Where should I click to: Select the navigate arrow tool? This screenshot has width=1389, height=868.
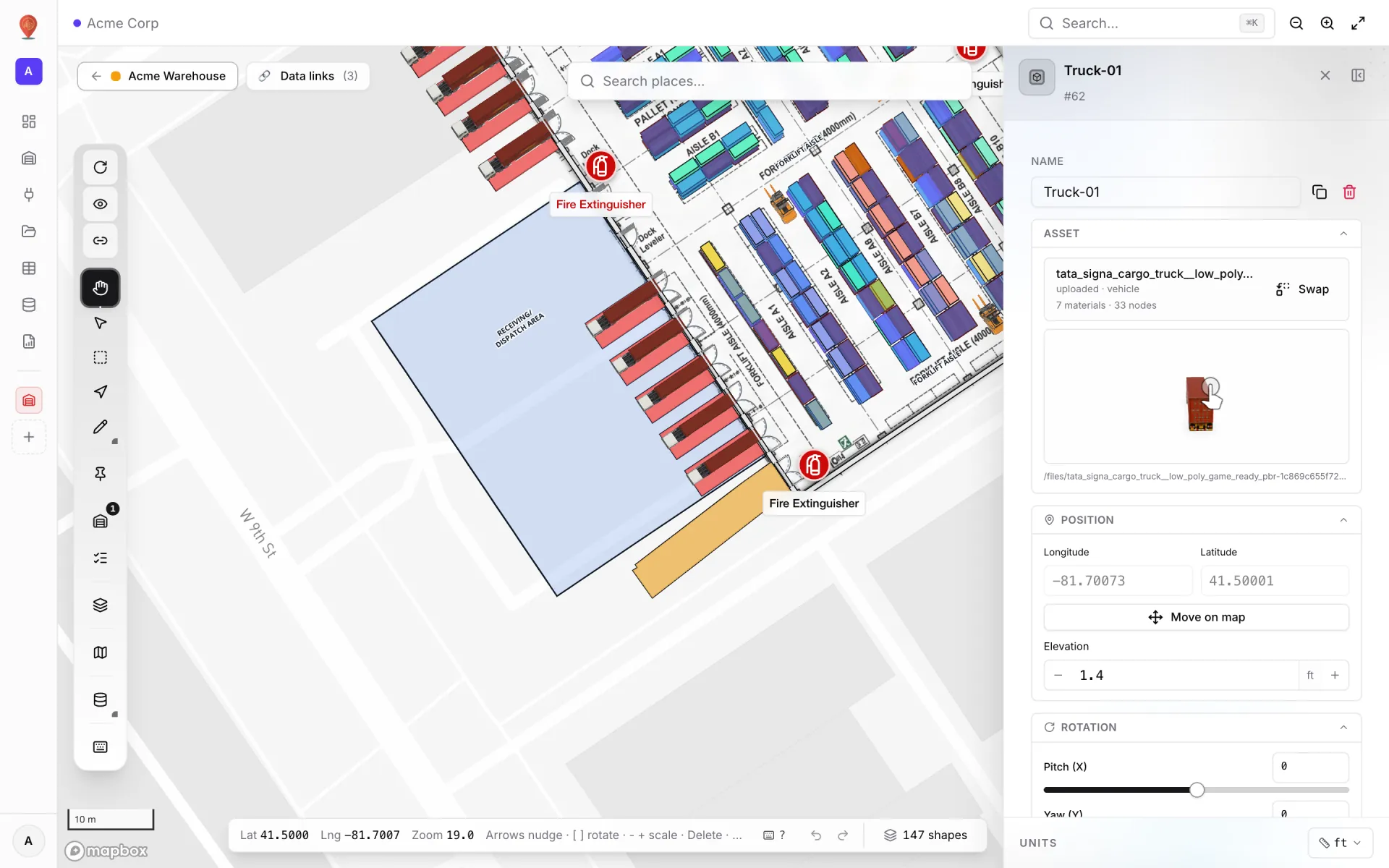101,392
